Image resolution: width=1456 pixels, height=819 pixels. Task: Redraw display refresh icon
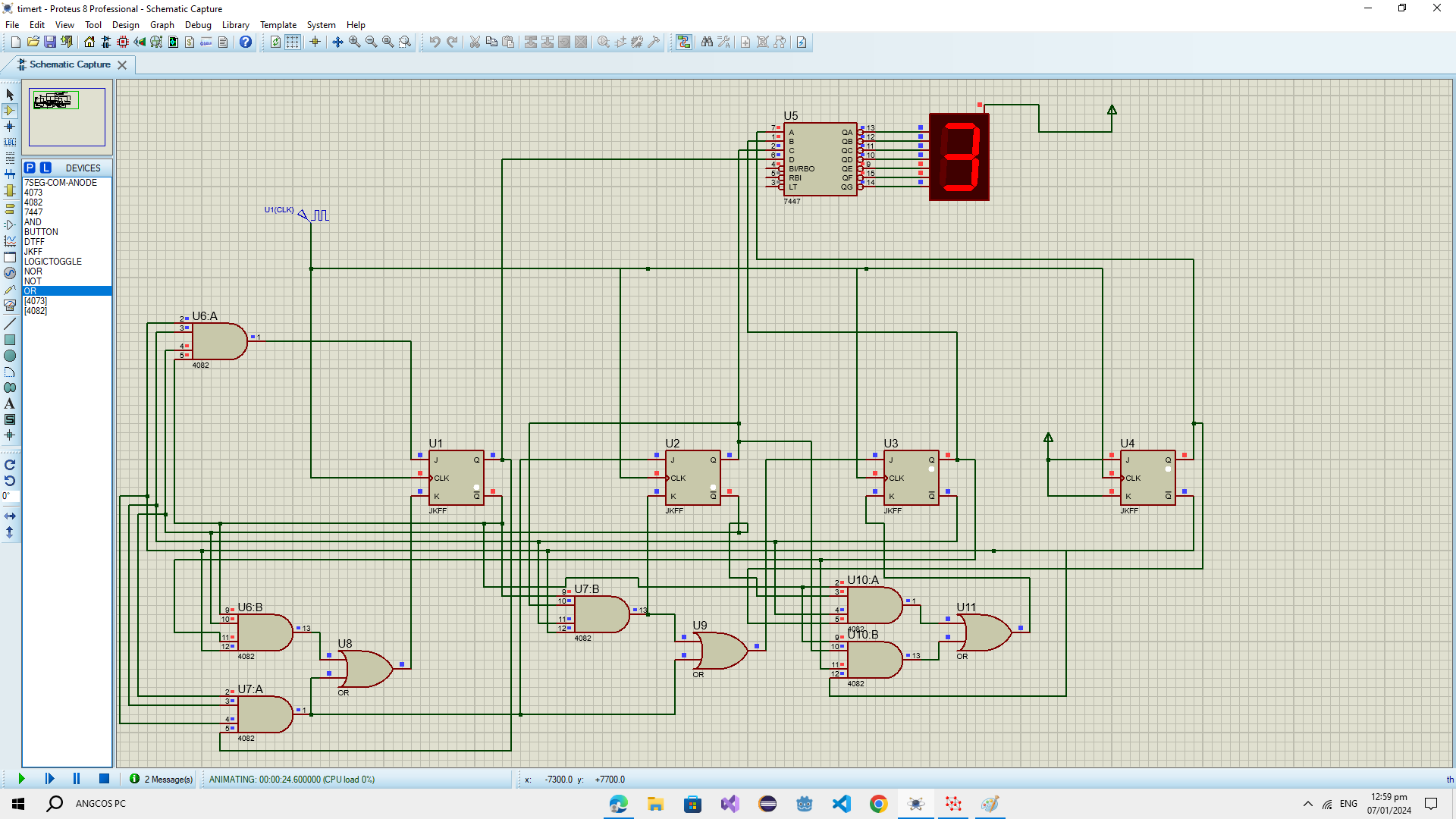(x=275, y=42)
